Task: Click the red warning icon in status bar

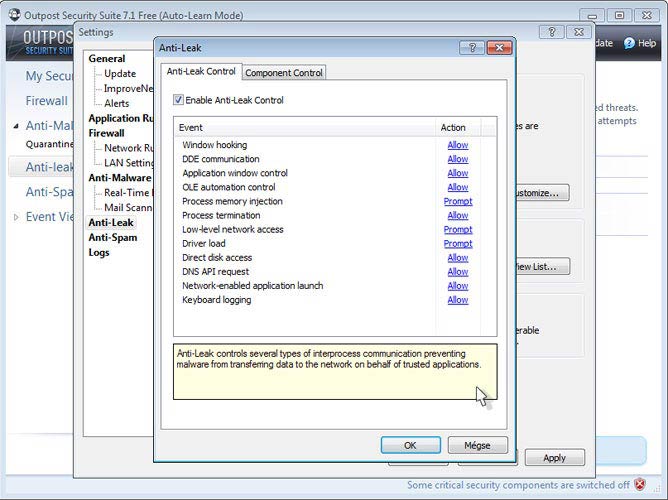Action: pyautogui.click(x=640, y=485)
